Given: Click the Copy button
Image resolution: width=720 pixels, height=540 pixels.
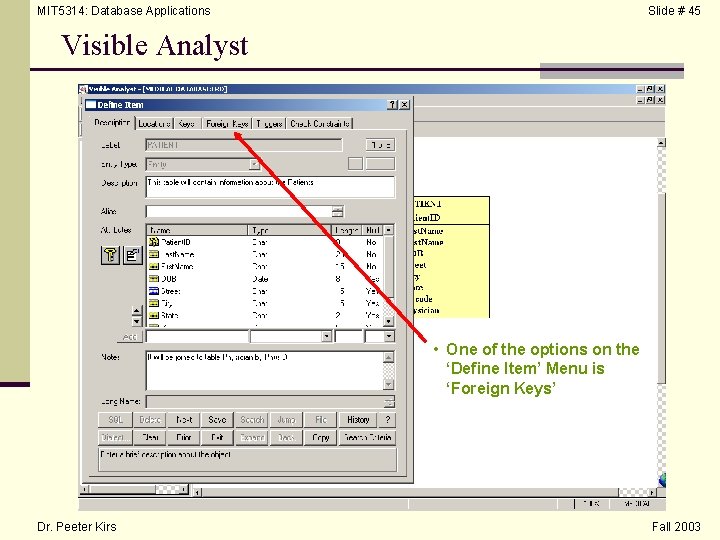Looking at the screenshot, I should pyautogui.click(x=321, y=438).
